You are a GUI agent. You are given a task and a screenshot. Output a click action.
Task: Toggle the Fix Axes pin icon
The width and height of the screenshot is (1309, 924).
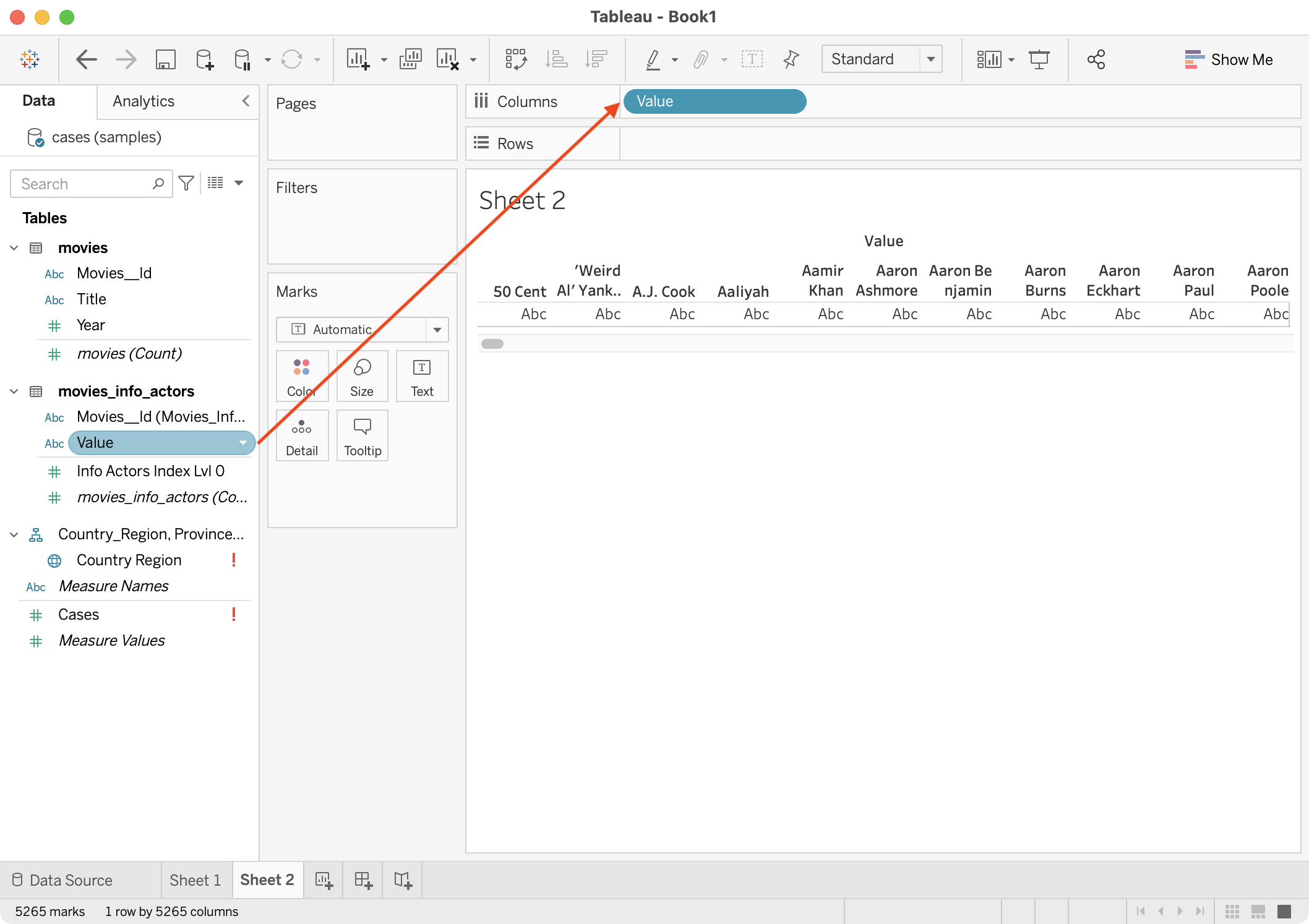(x=791, y=59)
